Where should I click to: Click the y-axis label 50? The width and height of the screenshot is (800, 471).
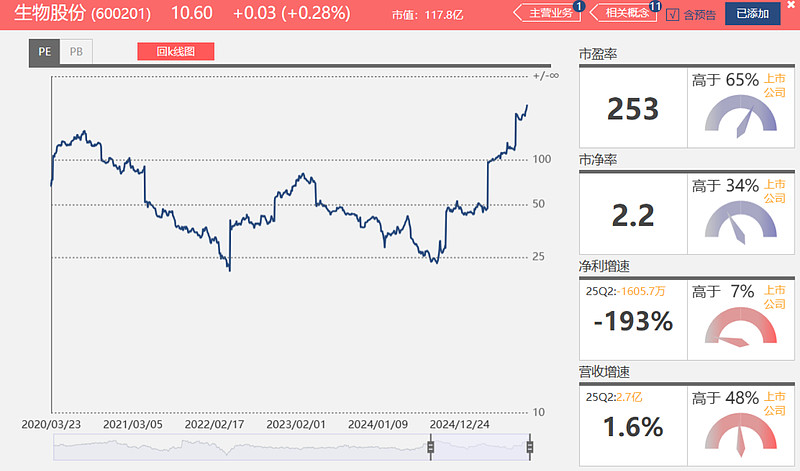click(539, 204)
